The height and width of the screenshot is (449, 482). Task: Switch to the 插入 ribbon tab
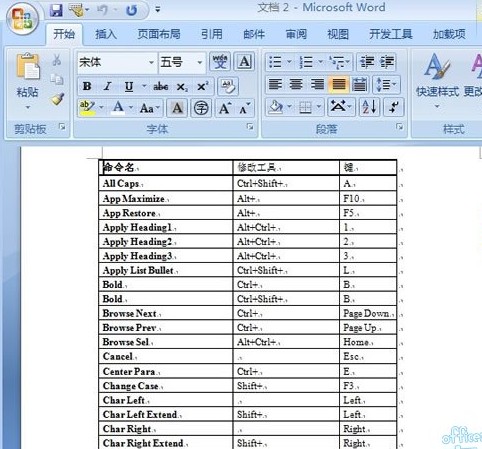106,34
